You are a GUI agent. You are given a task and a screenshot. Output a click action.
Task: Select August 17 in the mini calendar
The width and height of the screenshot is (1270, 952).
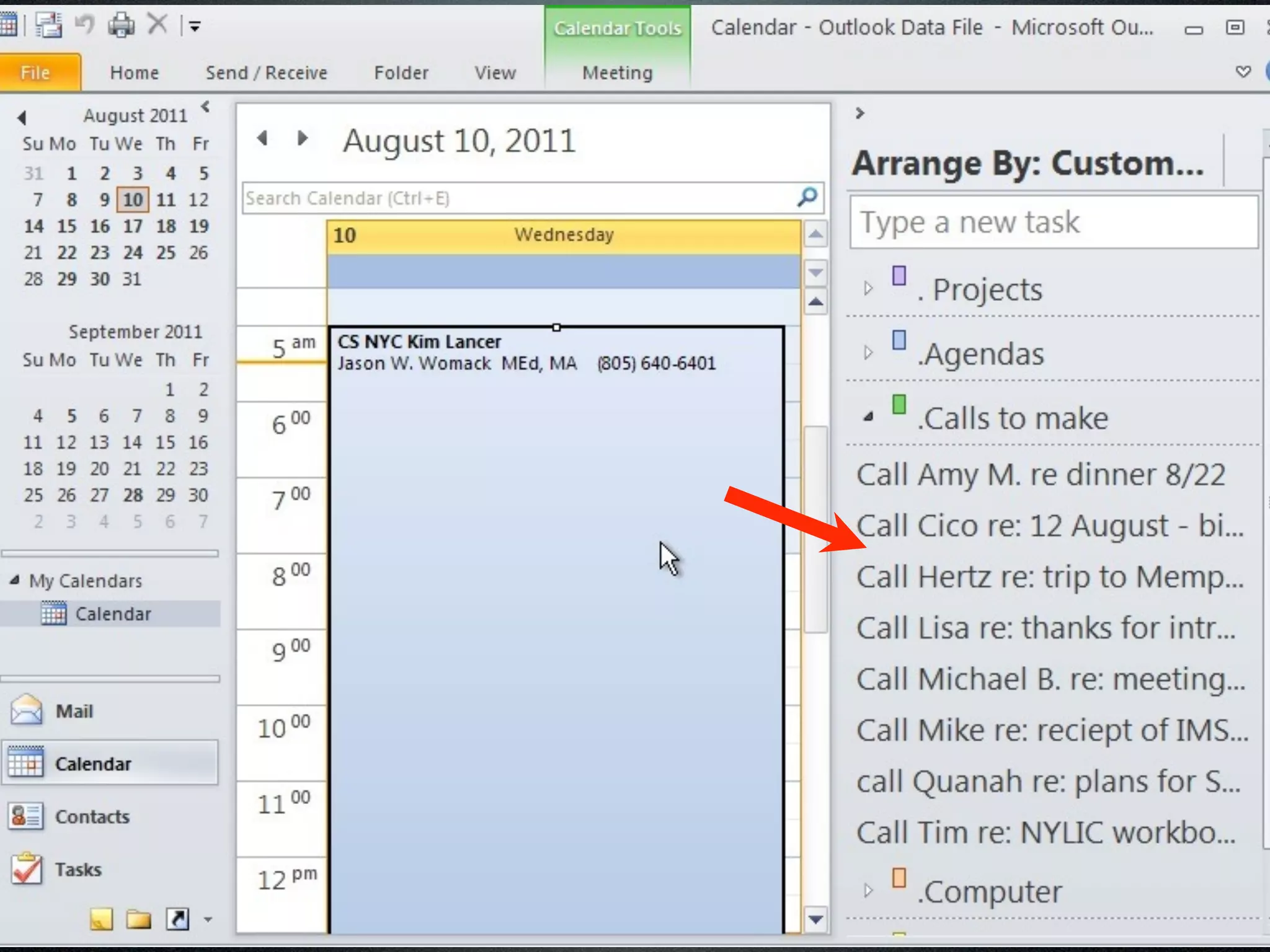[x=132, y=226]
